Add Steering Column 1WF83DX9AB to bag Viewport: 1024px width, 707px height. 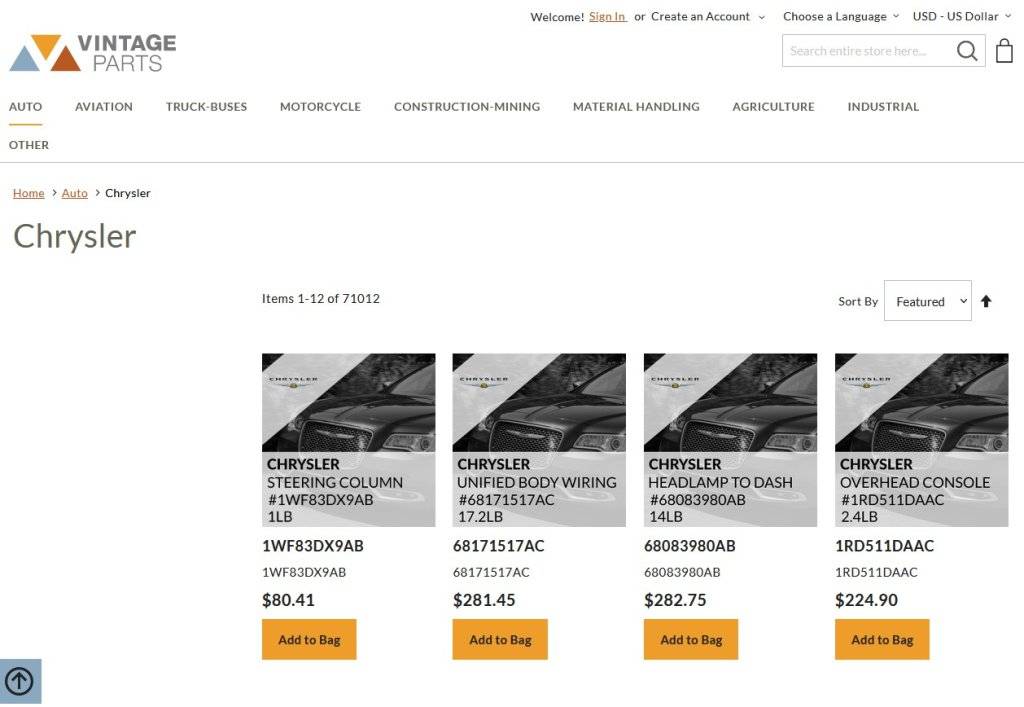click(309, 640)
